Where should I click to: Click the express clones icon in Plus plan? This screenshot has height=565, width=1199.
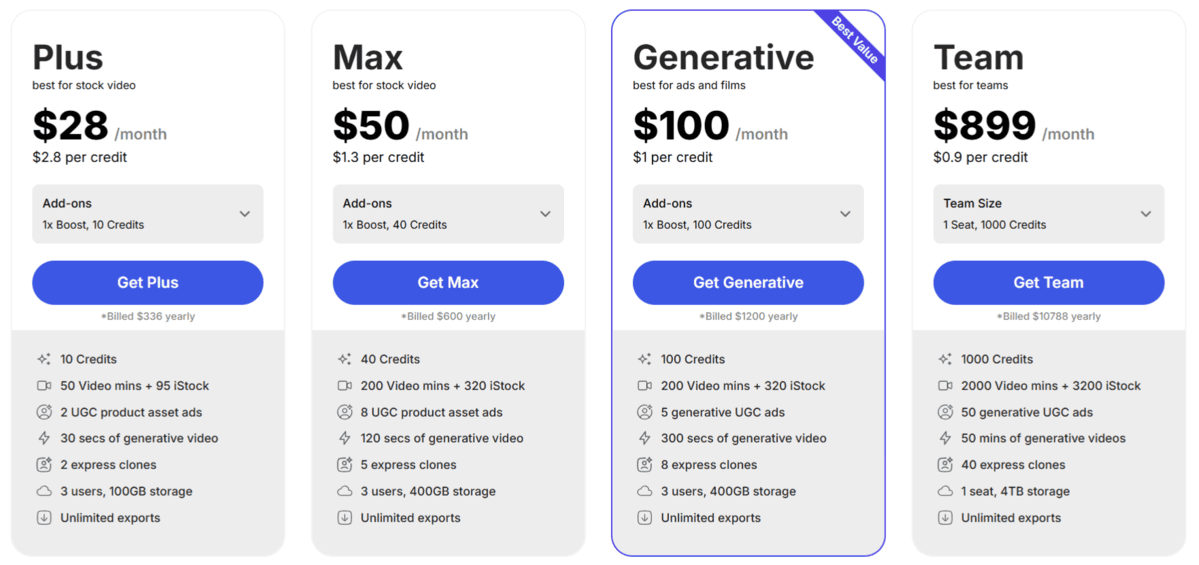[x=44, y=465]
